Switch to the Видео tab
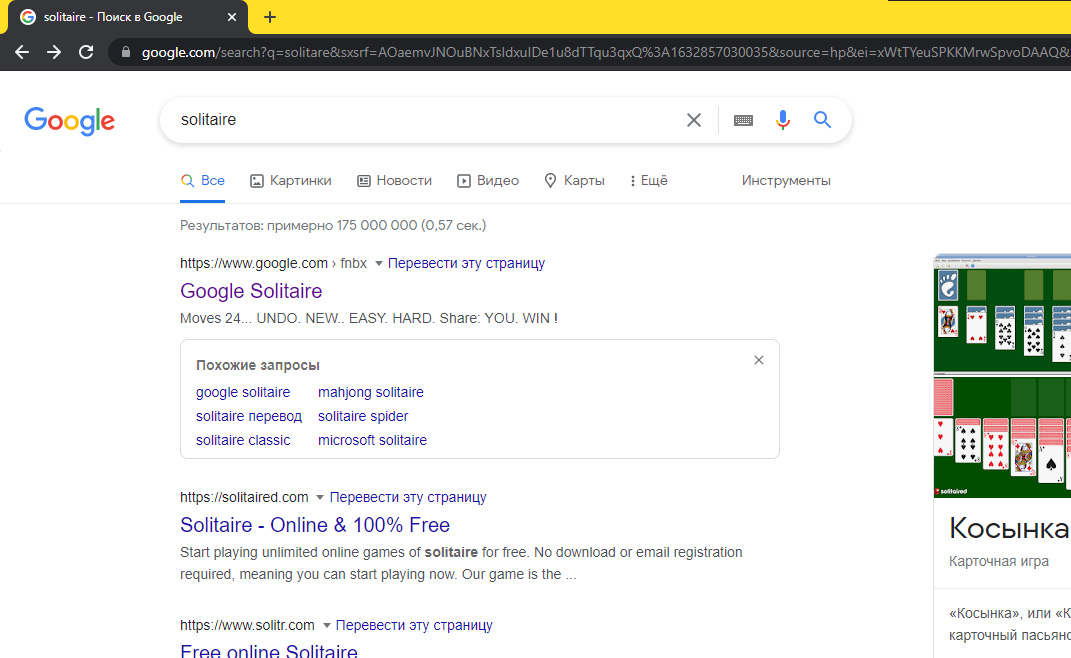1071x658 pixels. click(x=488, y=180)
